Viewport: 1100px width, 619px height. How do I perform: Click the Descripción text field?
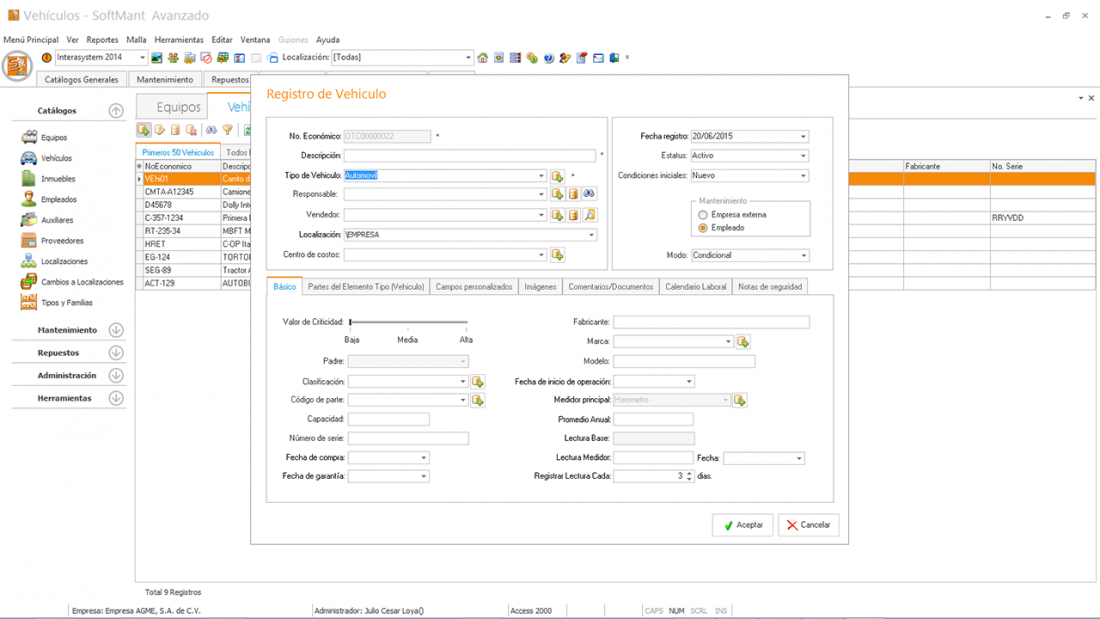click(470, 156)
